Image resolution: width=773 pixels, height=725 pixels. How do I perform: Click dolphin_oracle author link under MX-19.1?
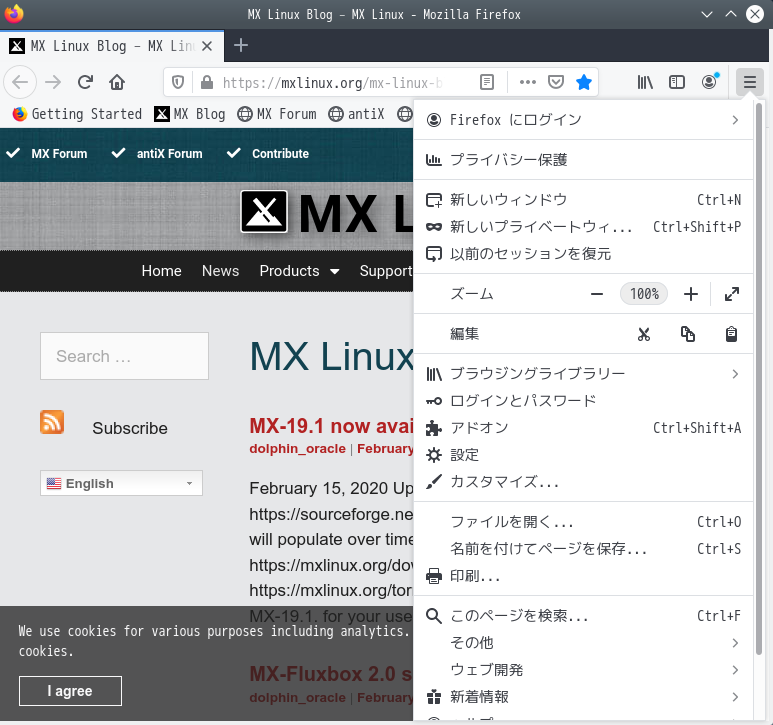tap(297, 449)
